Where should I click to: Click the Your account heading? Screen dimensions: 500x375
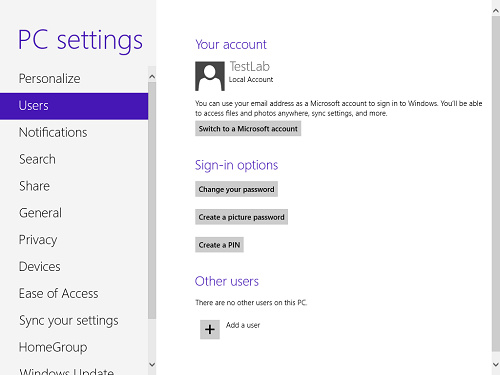pyautogui.click(x=231, y=44)
